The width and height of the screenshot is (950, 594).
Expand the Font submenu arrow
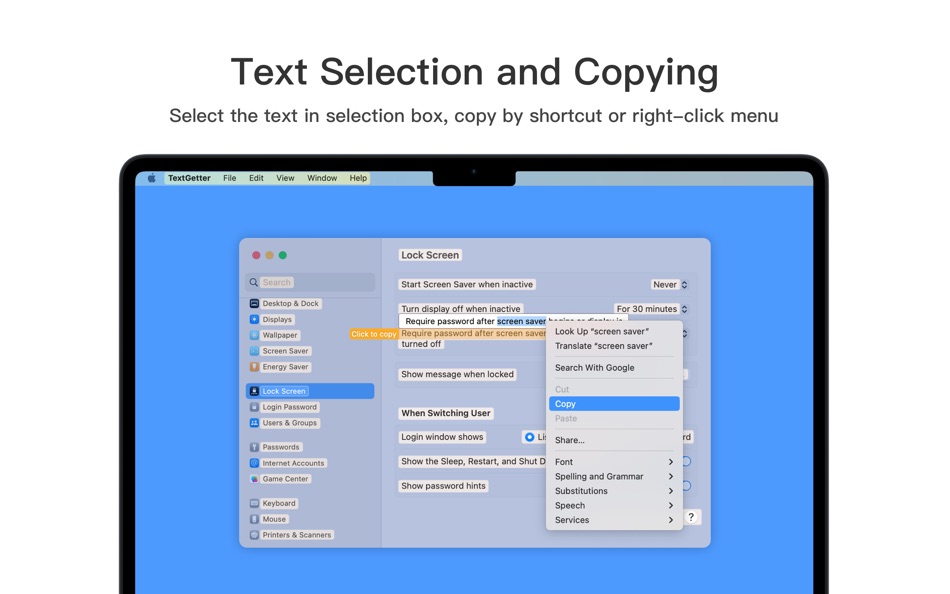pos(671,462)
